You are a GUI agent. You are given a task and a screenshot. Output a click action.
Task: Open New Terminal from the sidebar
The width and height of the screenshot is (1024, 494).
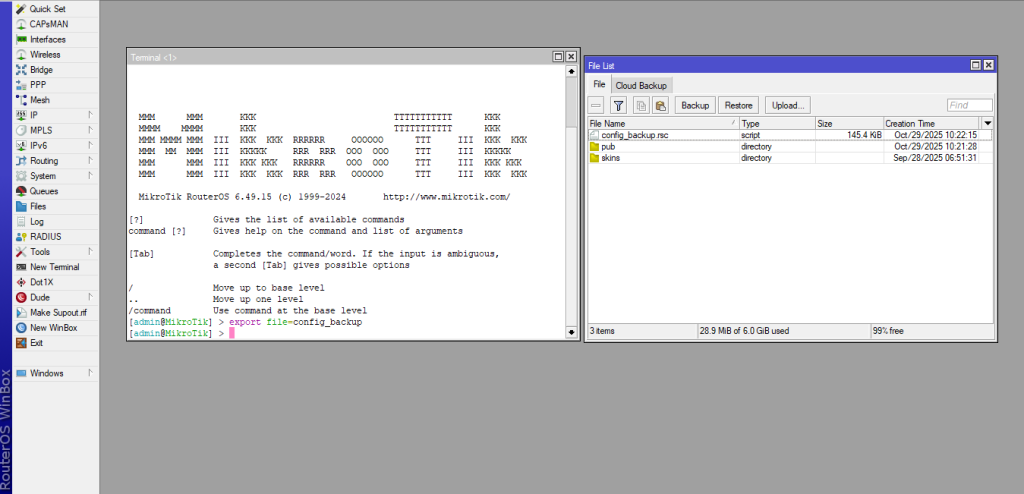[x=54, y=267]
